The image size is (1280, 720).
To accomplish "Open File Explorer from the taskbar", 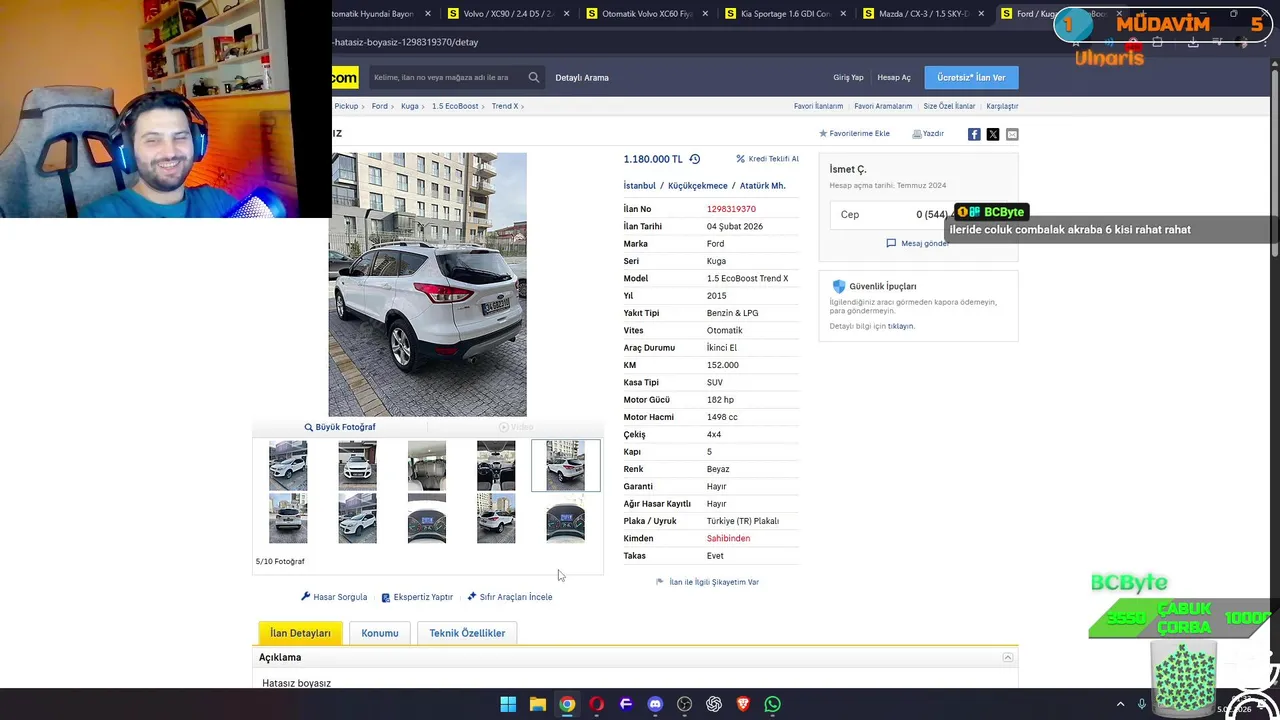I will click(x=538, y=704).
